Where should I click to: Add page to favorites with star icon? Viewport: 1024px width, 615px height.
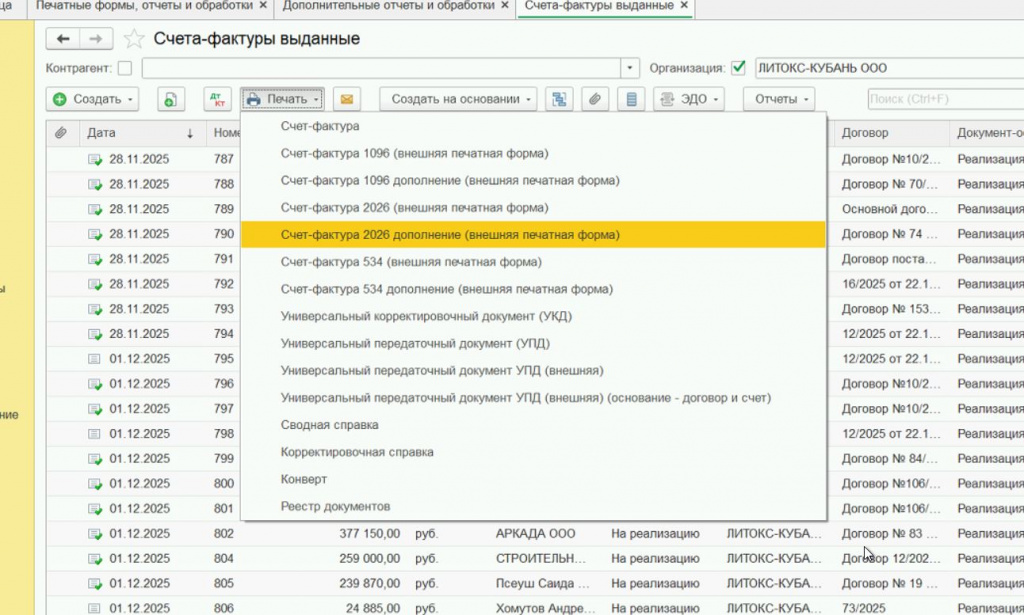pos(134,40)
